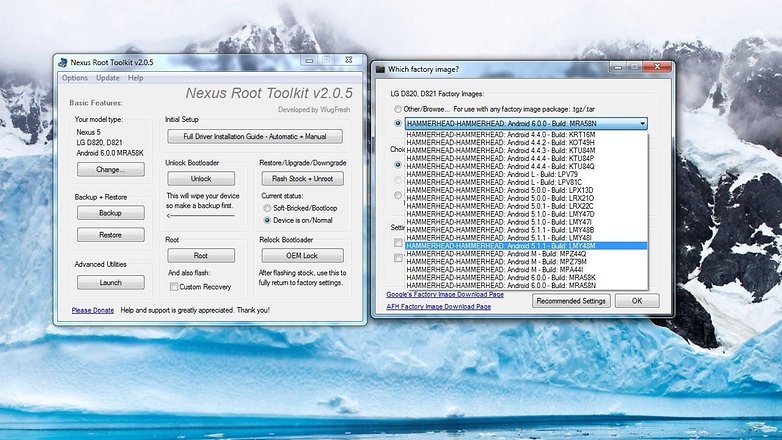Choose Android 4.4.4 Build KTU84Q
Viewport: 782px width, 440px height.
pos(526,167)
